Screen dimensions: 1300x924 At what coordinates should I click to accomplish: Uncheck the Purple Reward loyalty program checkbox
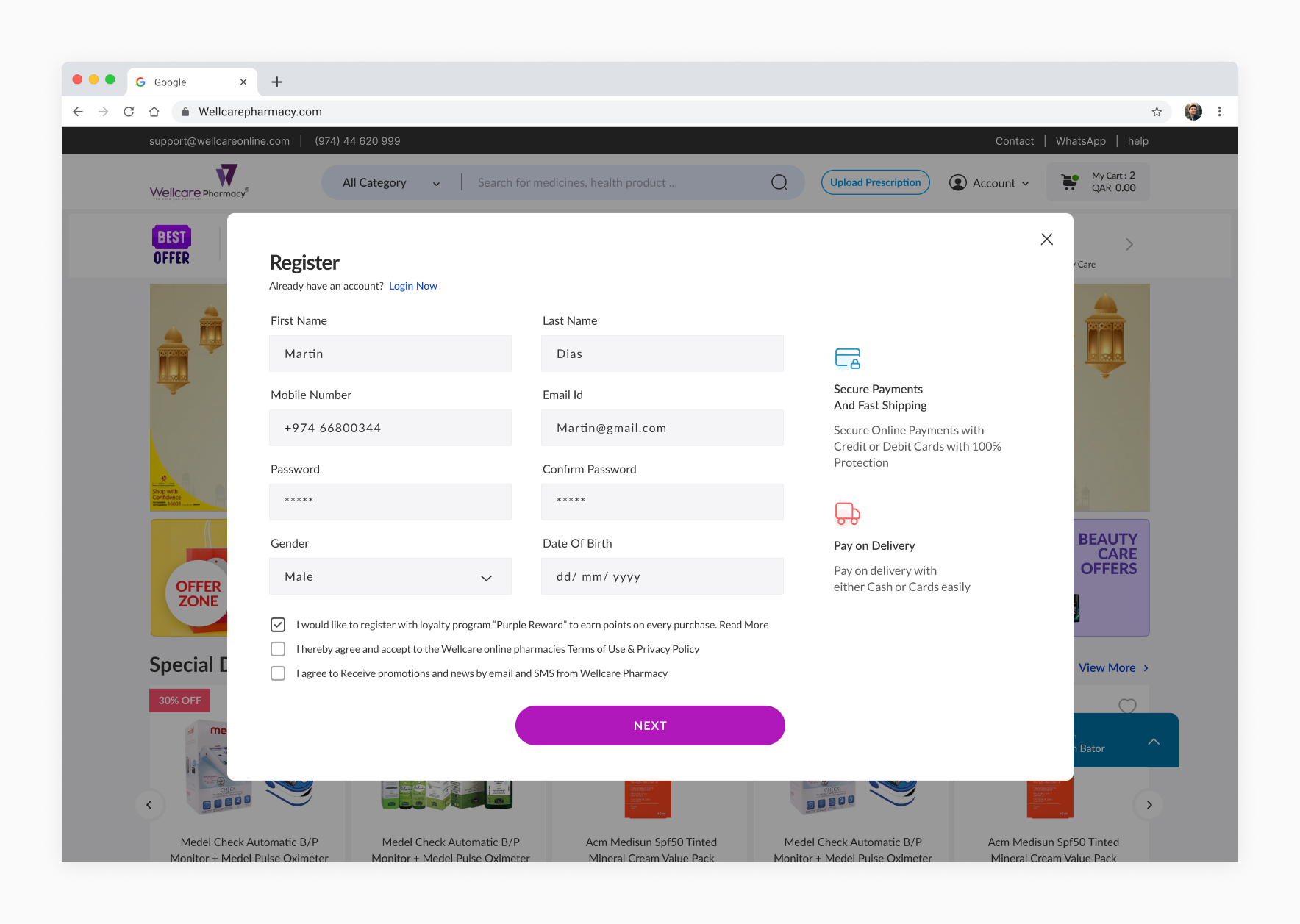277,624
